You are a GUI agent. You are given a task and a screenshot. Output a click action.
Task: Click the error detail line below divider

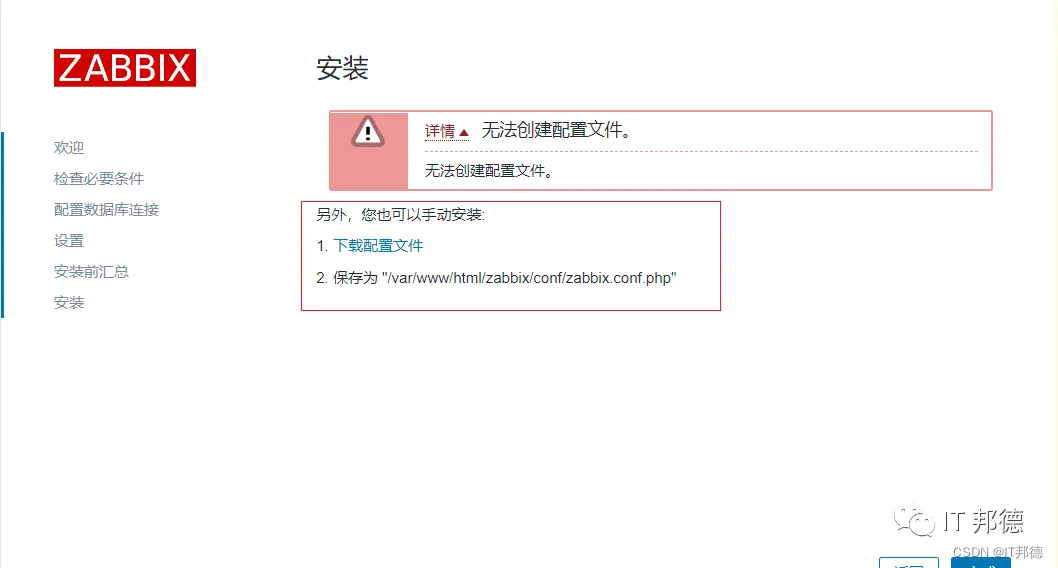pos(489,171)
